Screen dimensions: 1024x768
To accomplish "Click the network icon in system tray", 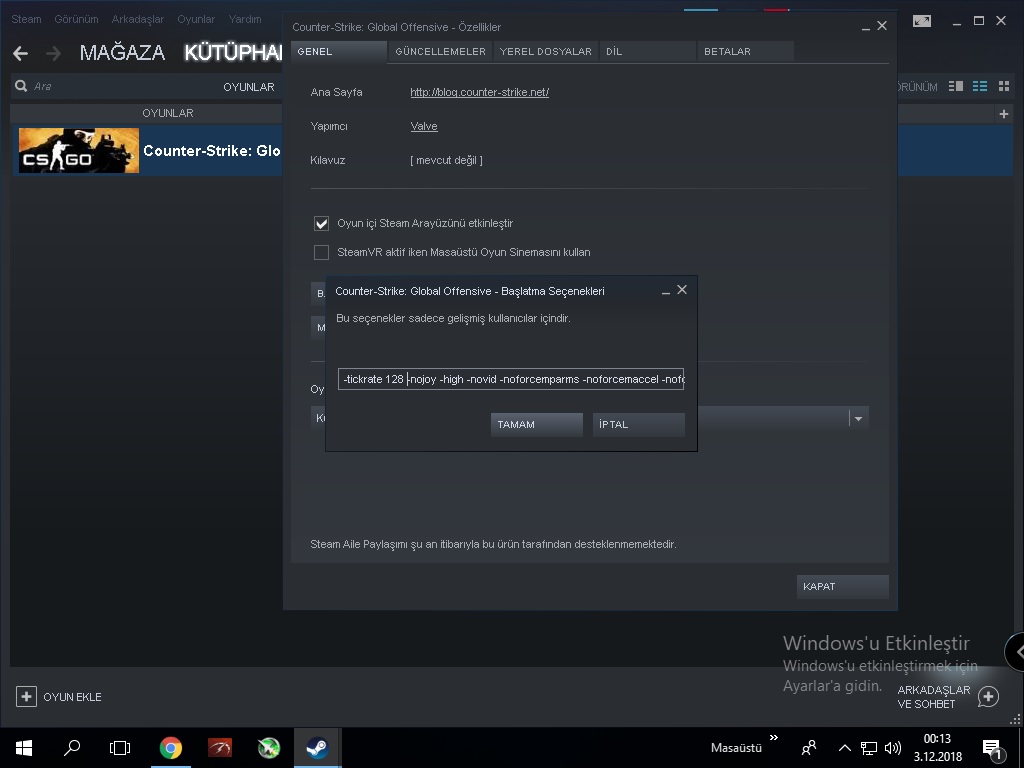I will pyautogui.click(x=869, y=748).
